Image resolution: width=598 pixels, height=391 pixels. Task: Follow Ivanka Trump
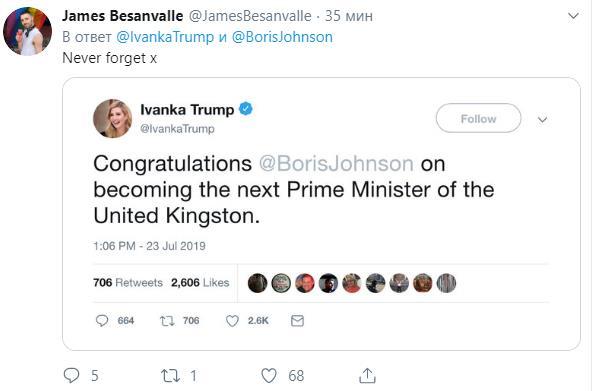click(479, 119)
